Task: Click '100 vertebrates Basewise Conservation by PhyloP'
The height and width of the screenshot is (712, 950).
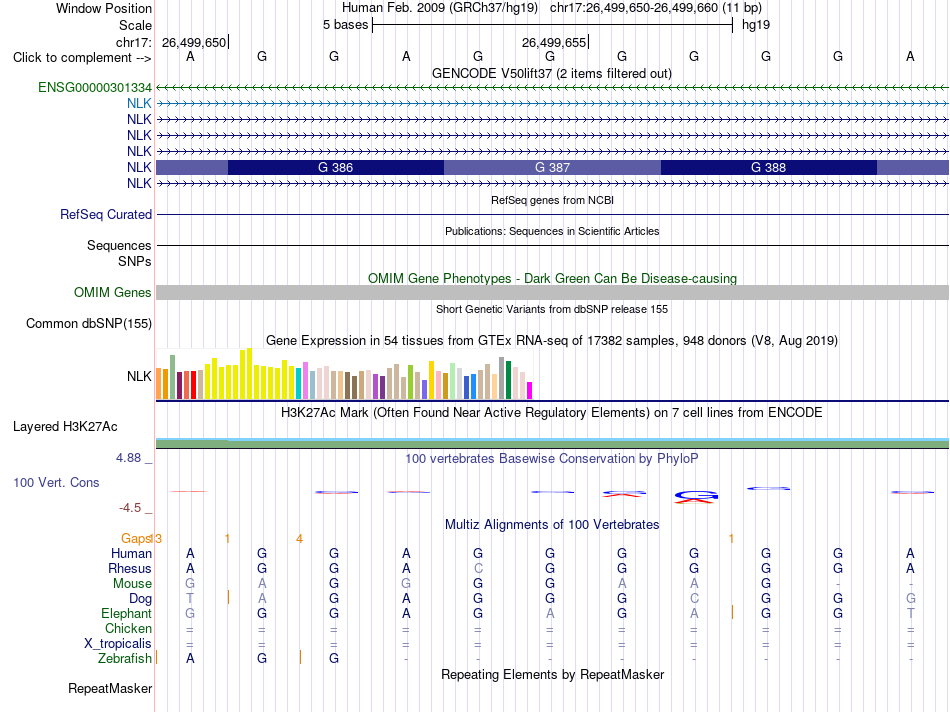Action: (x=551, y=459)
